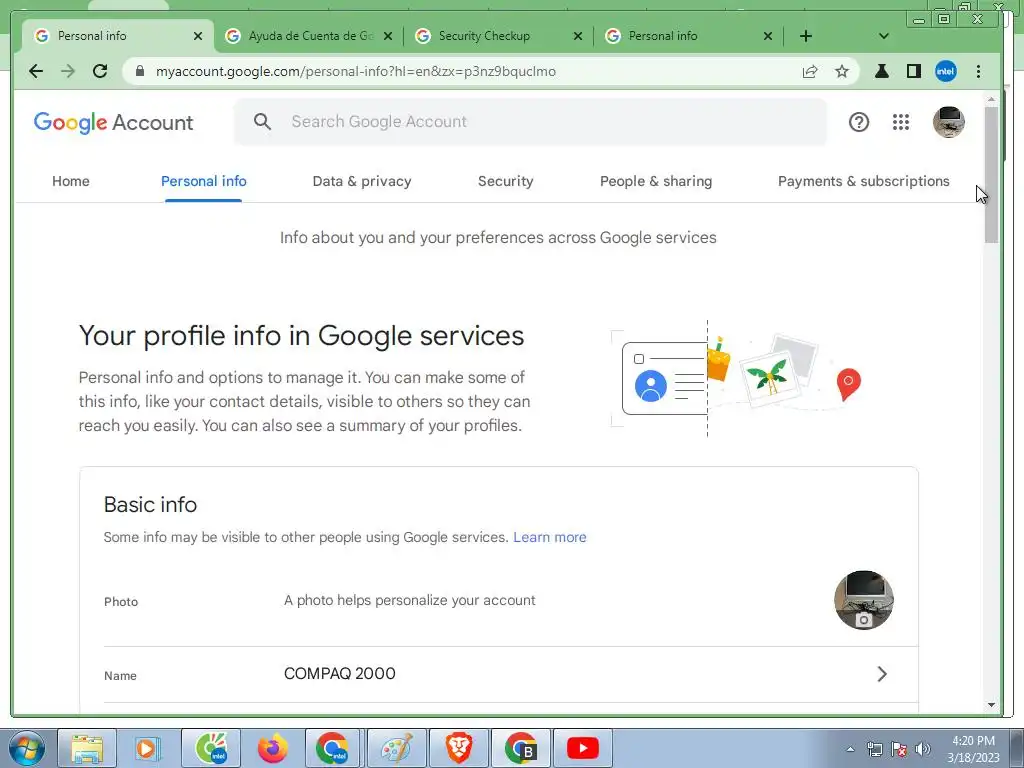Open the Paint app in taskbar
Viewport: 1024px width, 768px height.
[x=396, y=748]
